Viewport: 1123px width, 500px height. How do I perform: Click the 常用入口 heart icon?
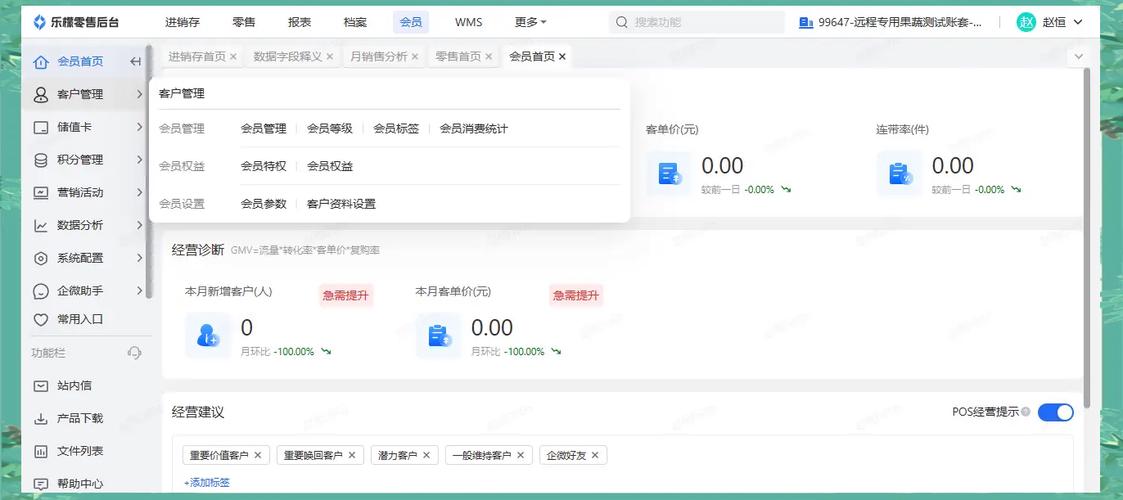pyautogui.click(x=41, y=320)
